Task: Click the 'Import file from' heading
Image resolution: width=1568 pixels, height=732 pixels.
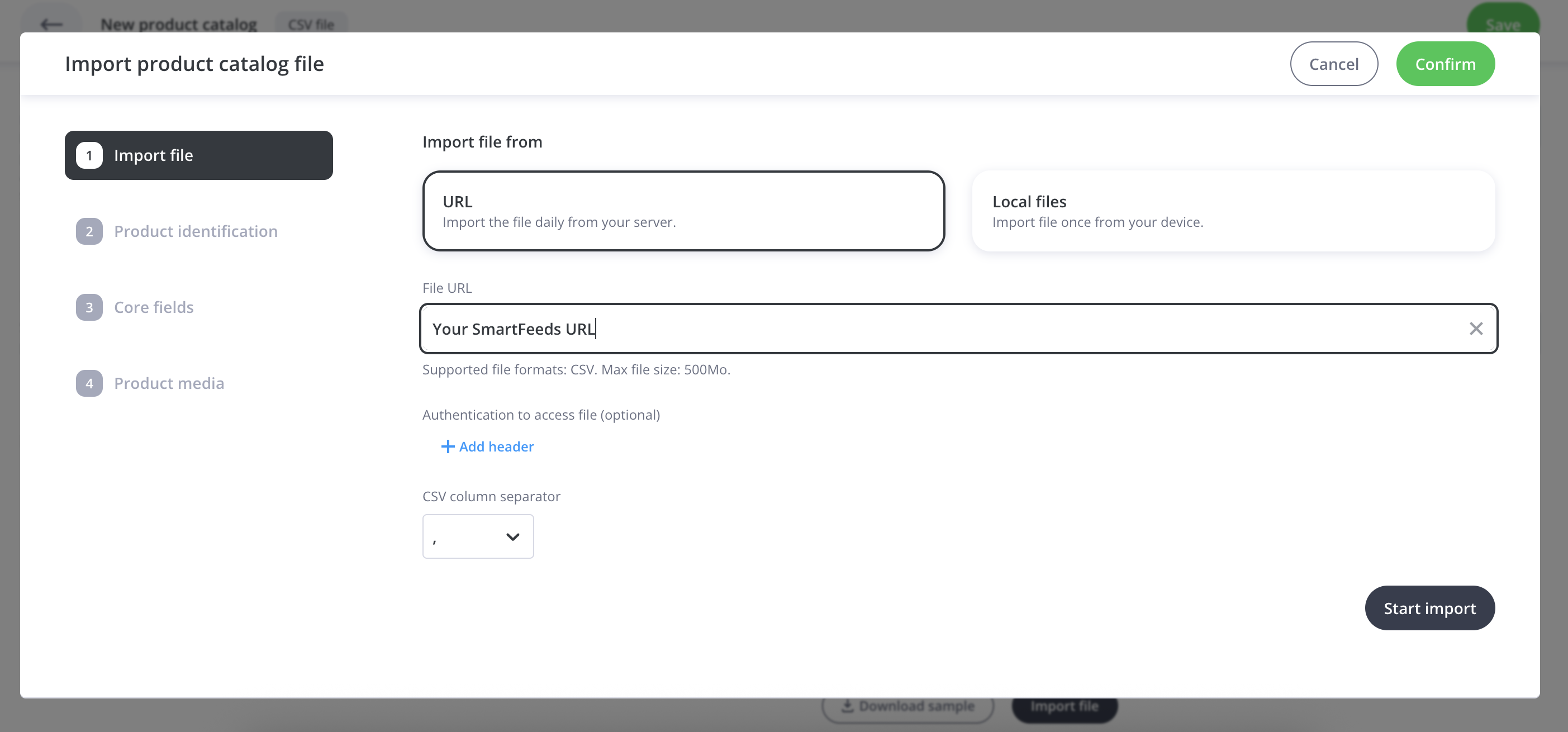Action: point(482,142)
